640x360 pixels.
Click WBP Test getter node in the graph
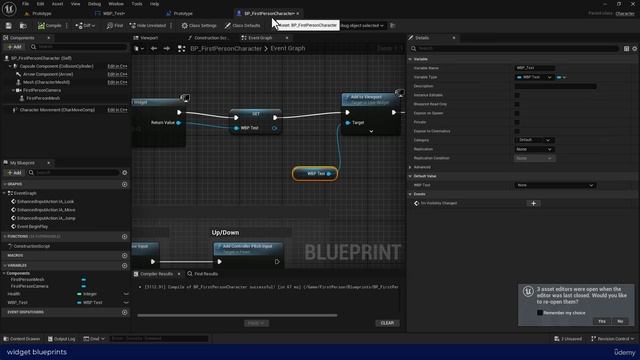pyautogui.click(x=315, y=174)
